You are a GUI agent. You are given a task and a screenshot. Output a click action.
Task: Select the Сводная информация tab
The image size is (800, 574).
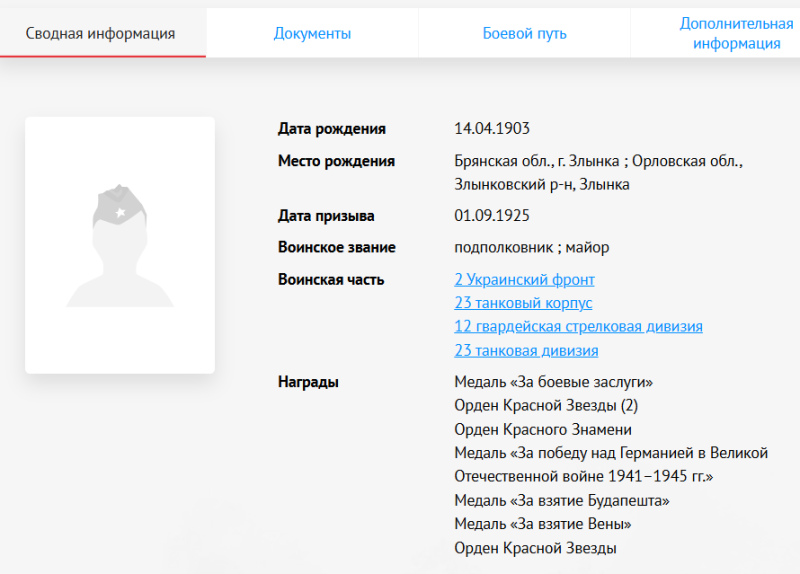click(103, 33)
